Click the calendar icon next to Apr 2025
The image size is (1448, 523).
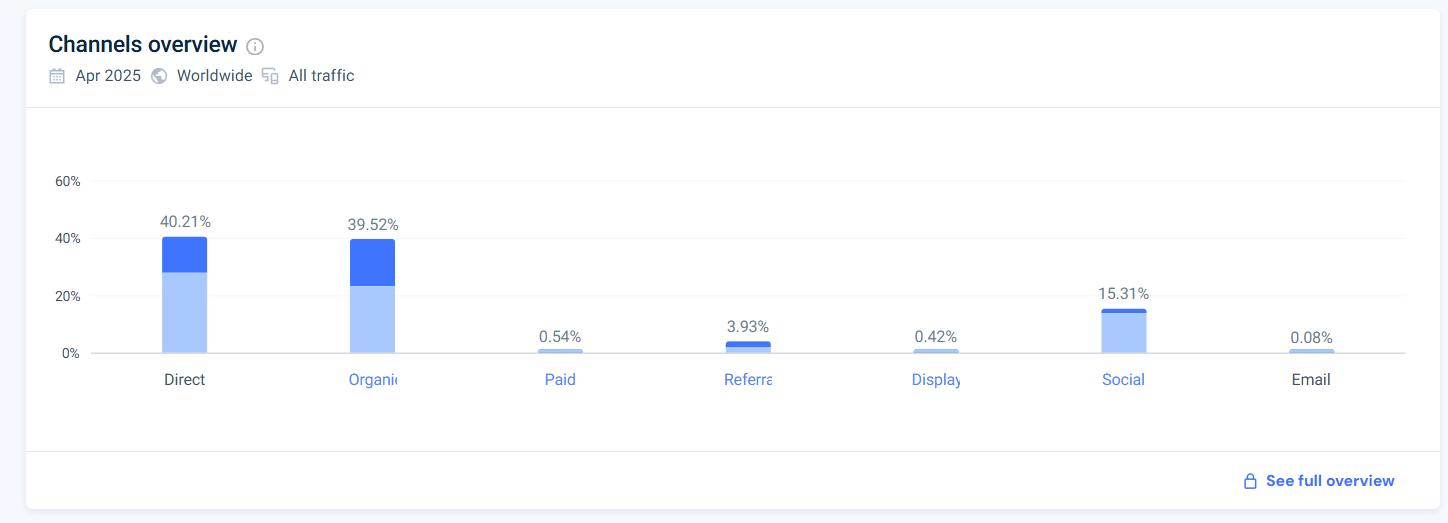point(57,76)
